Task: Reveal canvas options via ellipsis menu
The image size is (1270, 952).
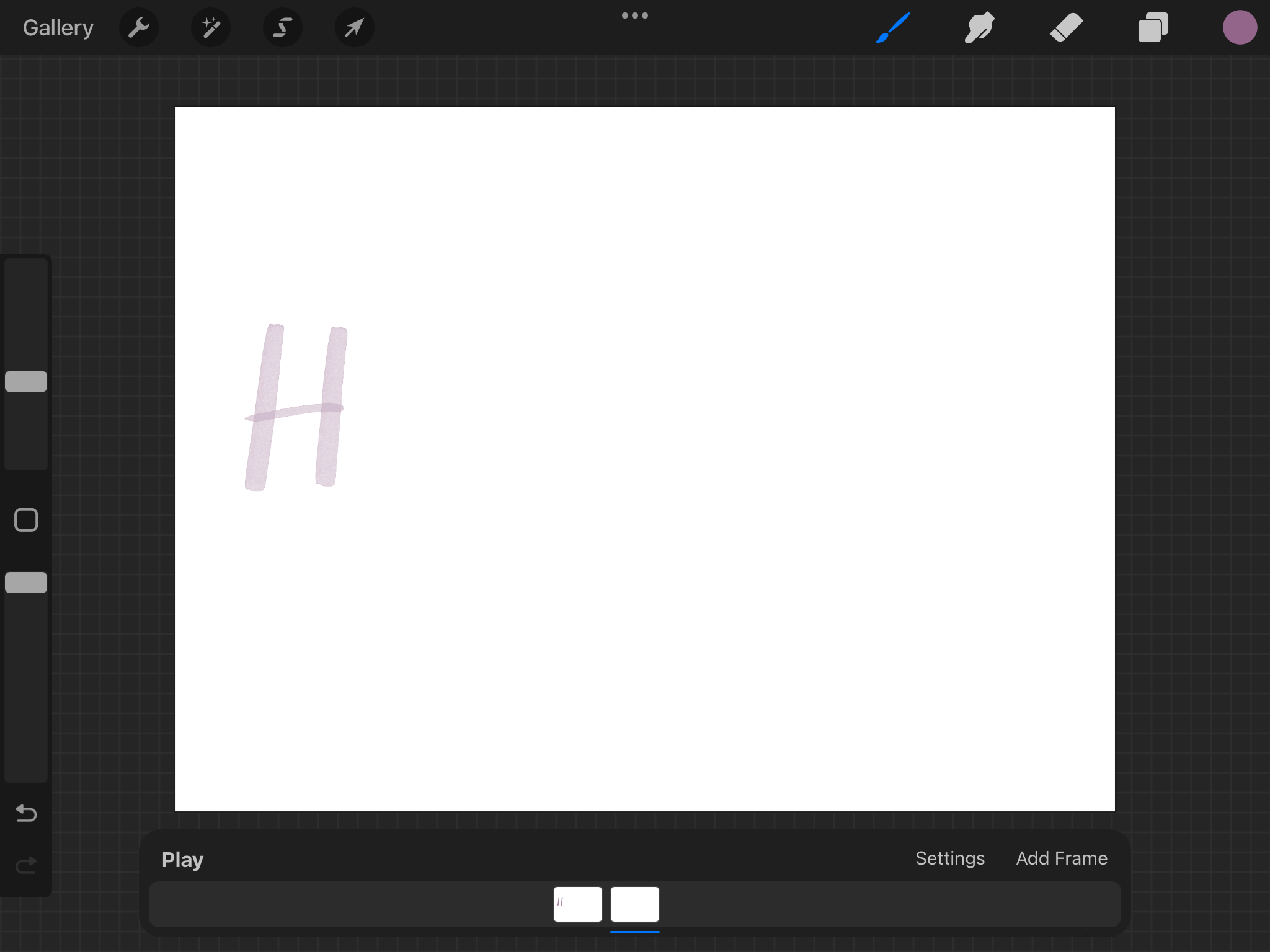Action: point(635,15)
